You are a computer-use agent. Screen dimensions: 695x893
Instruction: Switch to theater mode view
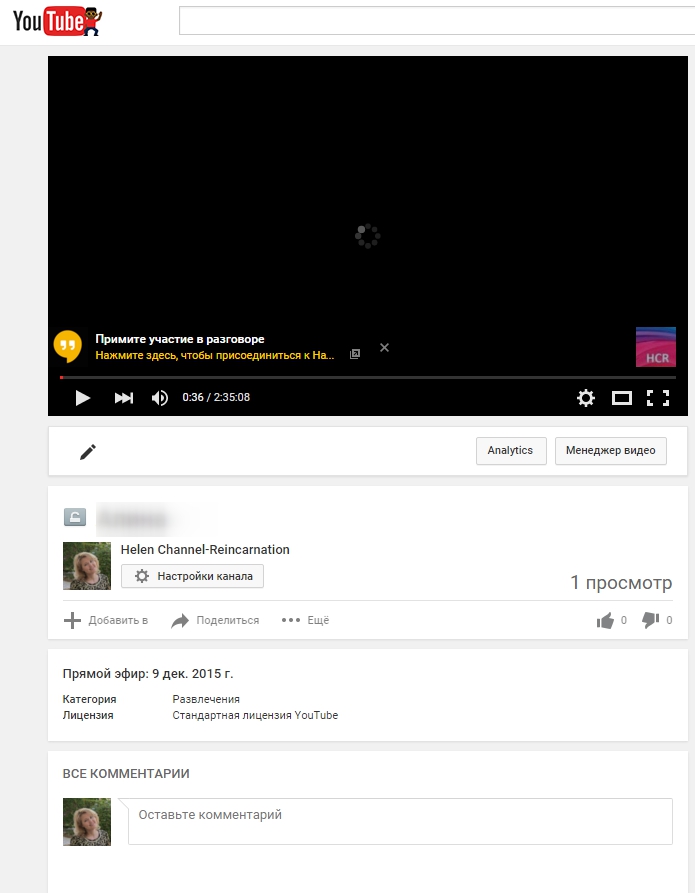[622, 398]
